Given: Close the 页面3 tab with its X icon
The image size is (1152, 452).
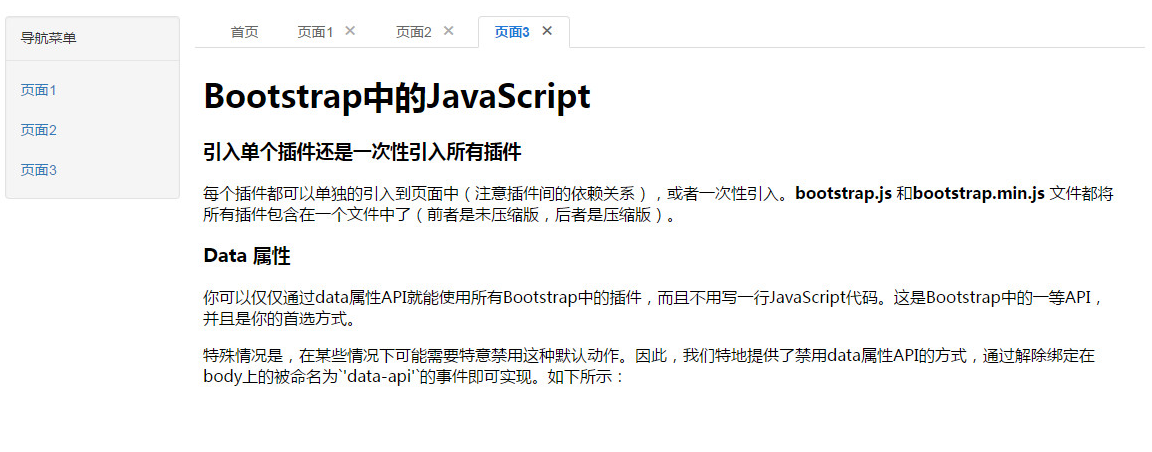Looking at the screenshot, I should (547, 31).
